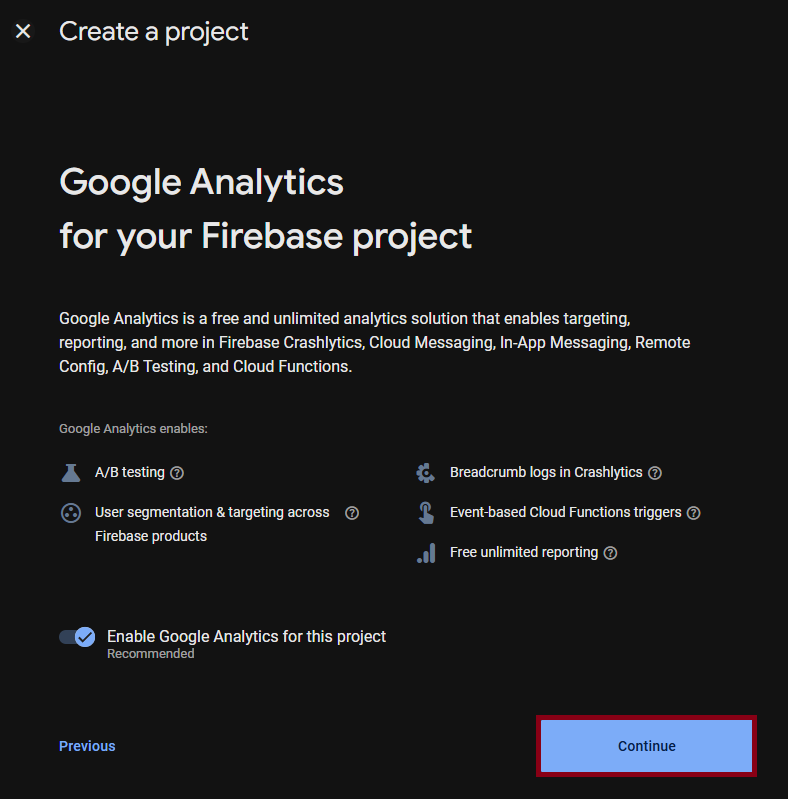
Task: Click the Cloud Functions triggers touch icon
Action: [426, 513]
